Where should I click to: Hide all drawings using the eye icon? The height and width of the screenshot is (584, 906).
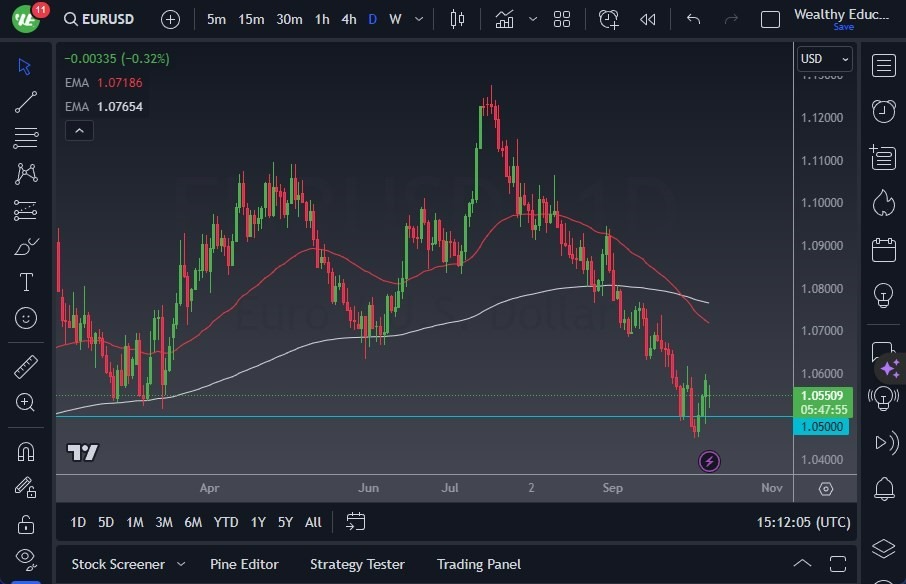(x=25, y=558)
